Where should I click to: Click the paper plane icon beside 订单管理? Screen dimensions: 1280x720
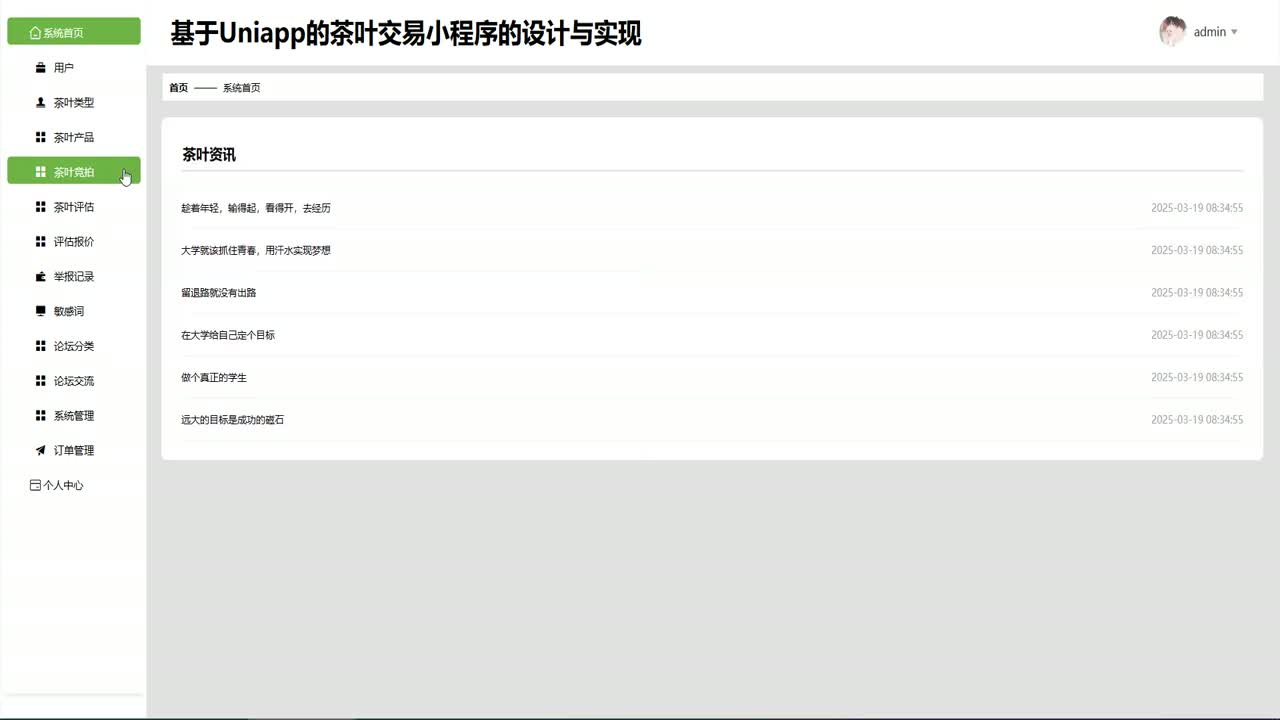pos(40,451)
